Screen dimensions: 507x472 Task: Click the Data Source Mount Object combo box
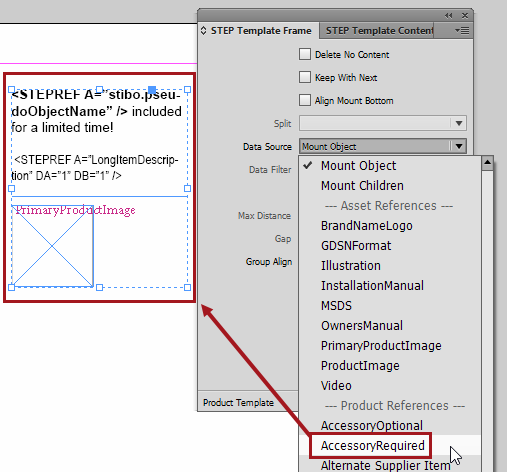point(383,146)
